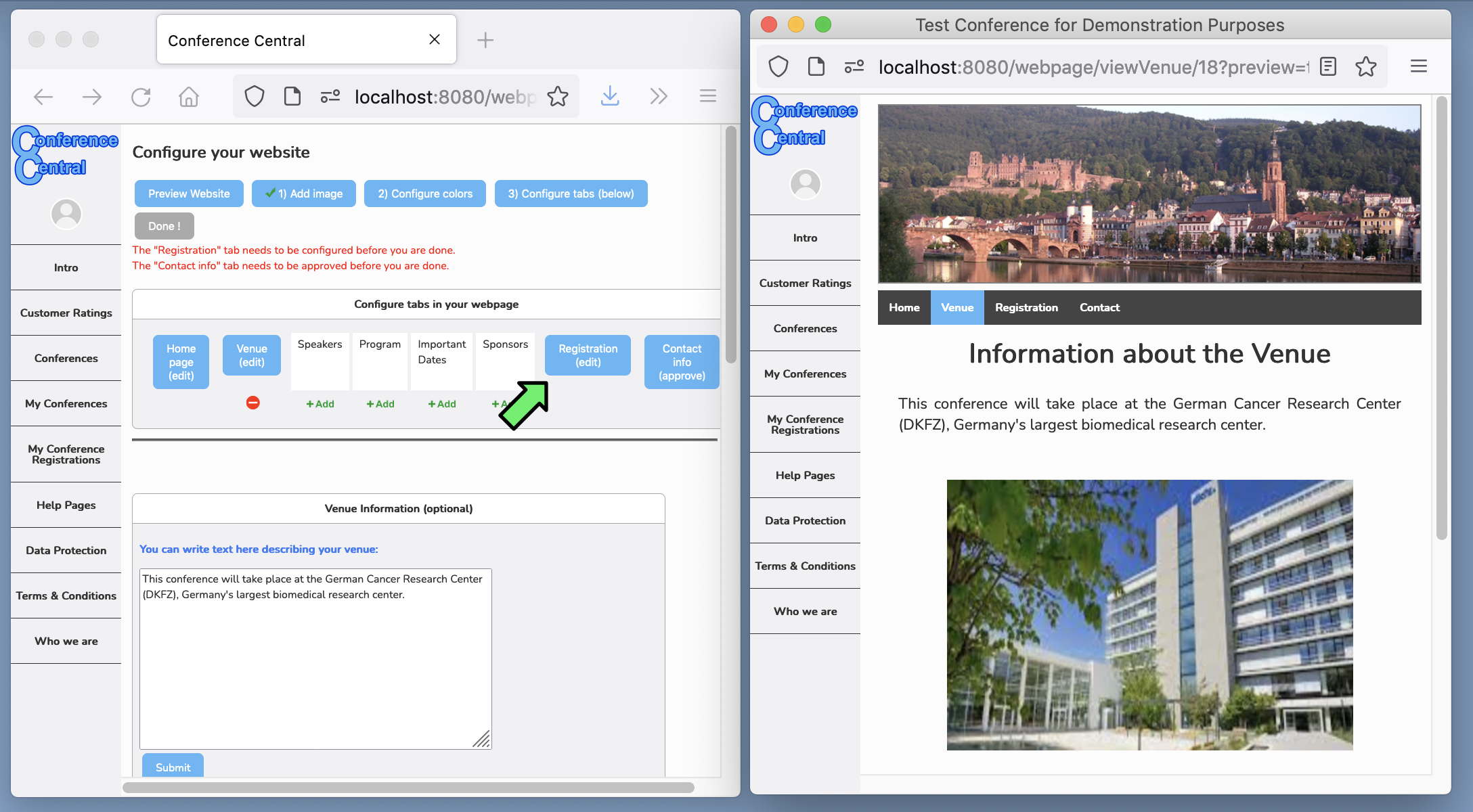Screen dimensions: 1473x812
Task: Click the reload icon in left browser
Action: [x=141, y=97]
